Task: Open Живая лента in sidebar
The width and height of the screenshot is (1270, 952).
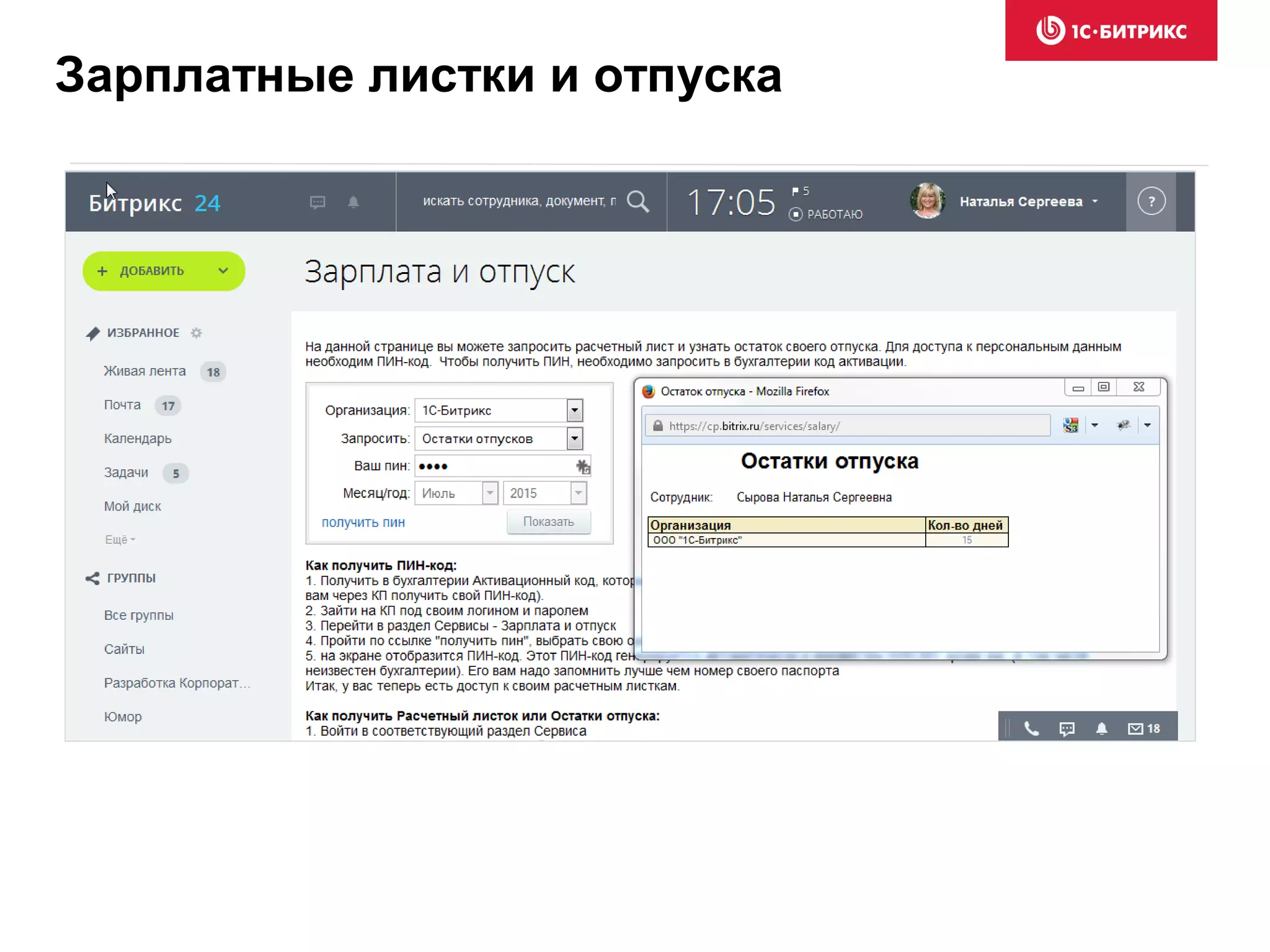Action: pos(144,371)
